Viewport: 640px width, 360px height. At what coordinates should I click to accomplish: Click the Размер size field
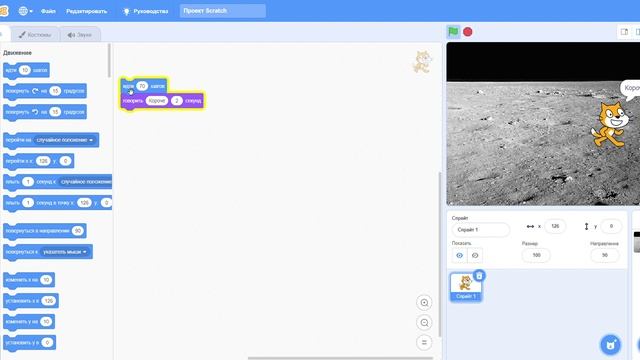536,255
